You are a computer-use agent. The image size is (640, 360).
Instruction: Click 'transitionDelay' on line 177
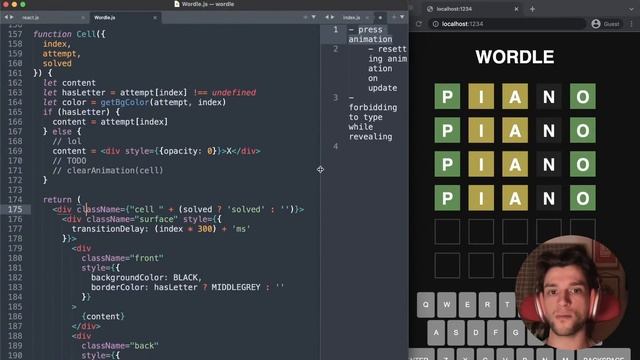click(x=110, y=229)
